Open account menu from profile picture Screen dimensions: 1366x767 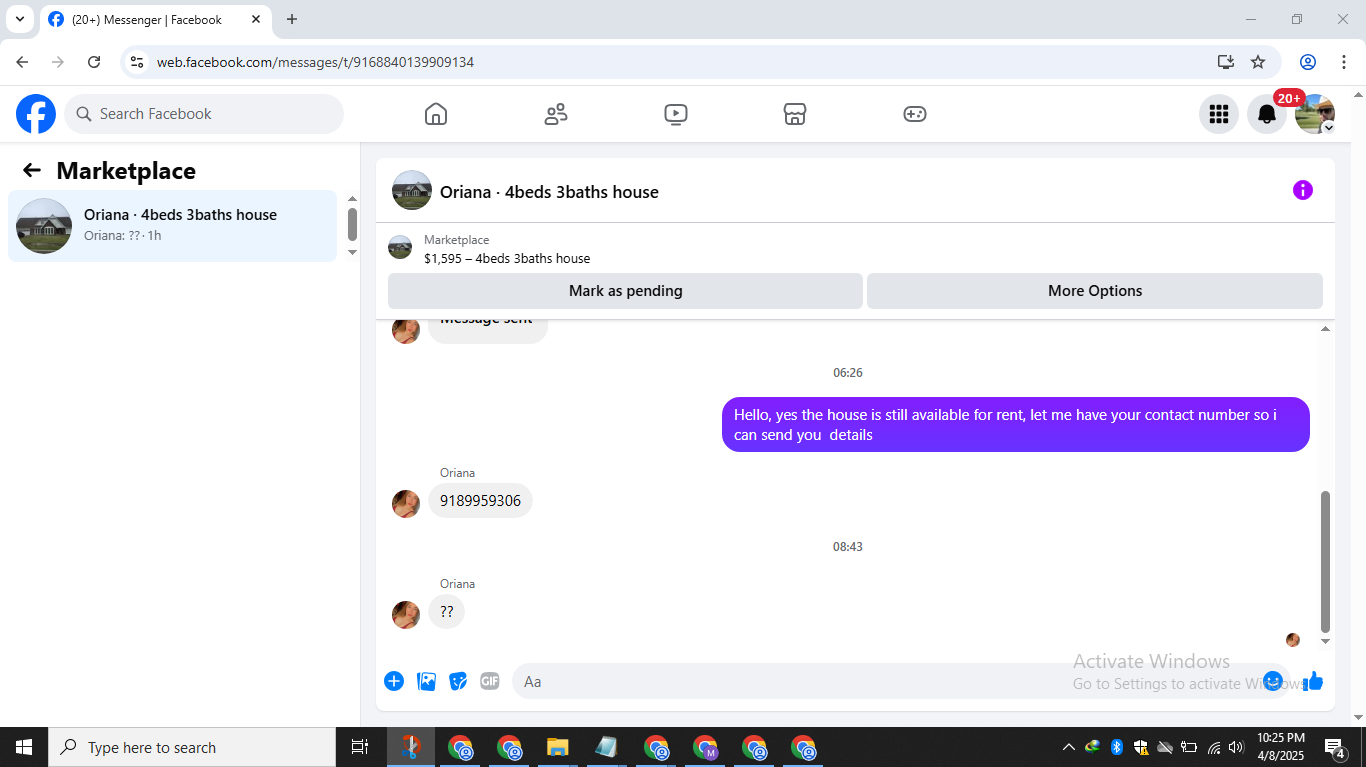(1315, 114)
